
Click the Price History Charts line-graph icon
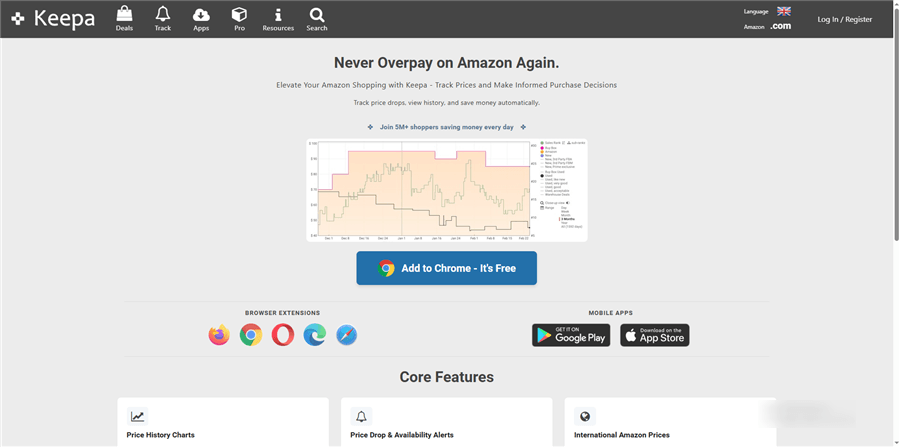pos(137,417)
